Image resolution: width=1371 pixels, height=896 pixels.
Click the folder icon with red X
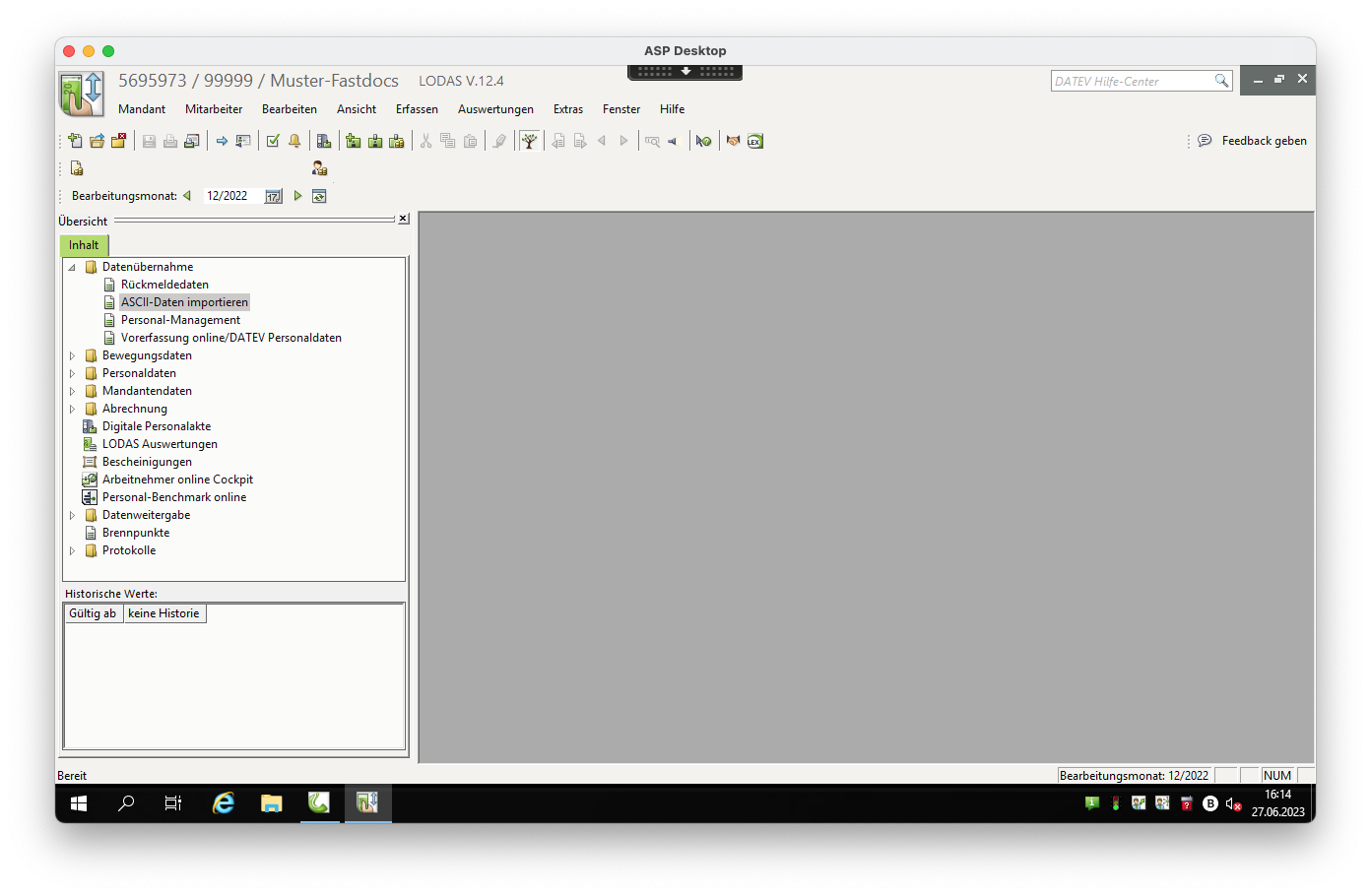click(118, 141)
